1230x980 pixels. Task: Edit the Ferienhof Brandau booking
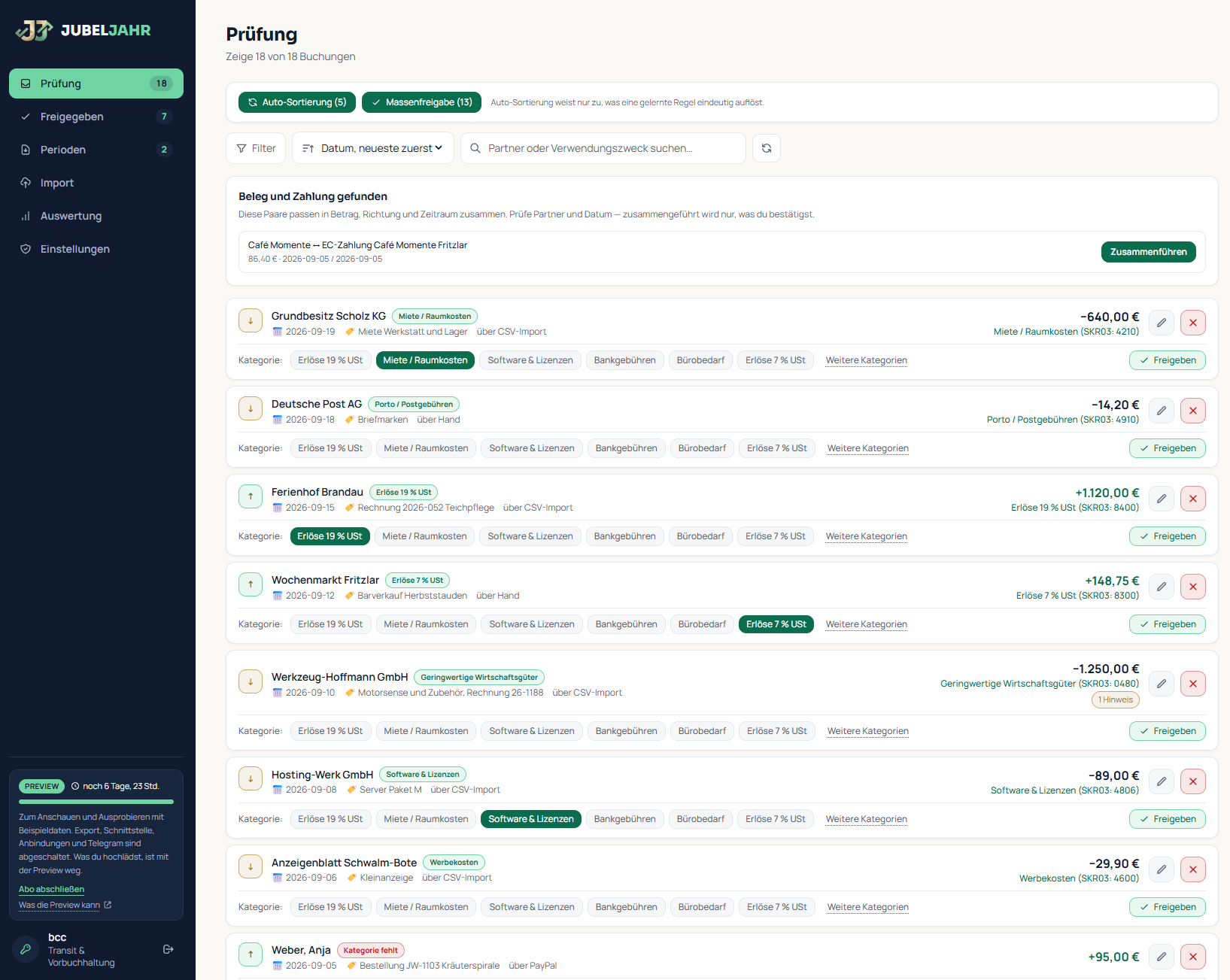pos(1162,499)
